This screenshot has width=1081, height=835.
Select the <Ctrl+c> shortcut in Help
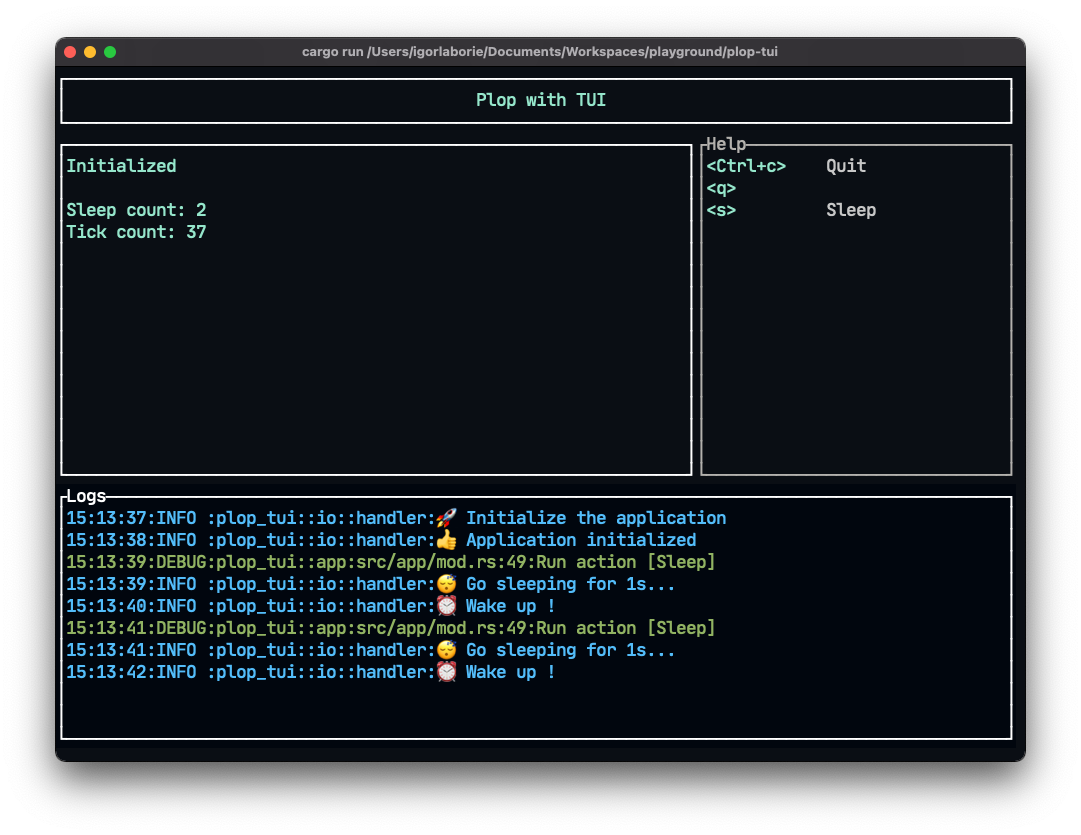point(746,166)
